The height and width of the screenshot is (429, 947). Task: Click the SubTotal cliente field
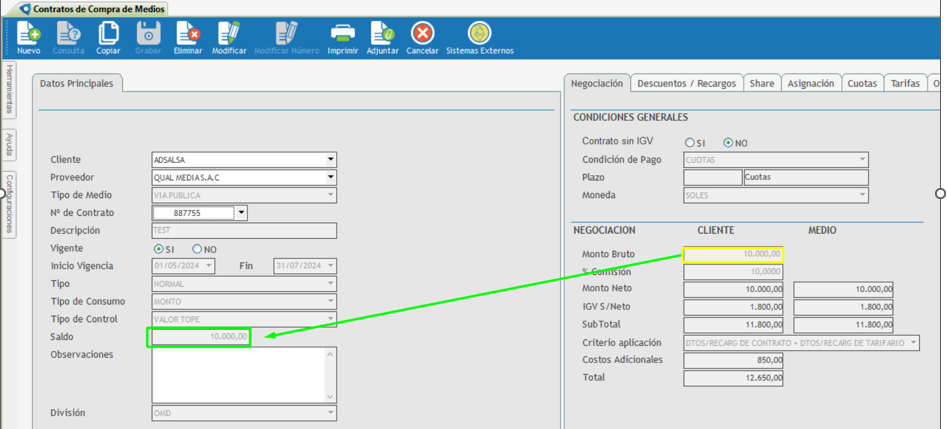(734, 325)
